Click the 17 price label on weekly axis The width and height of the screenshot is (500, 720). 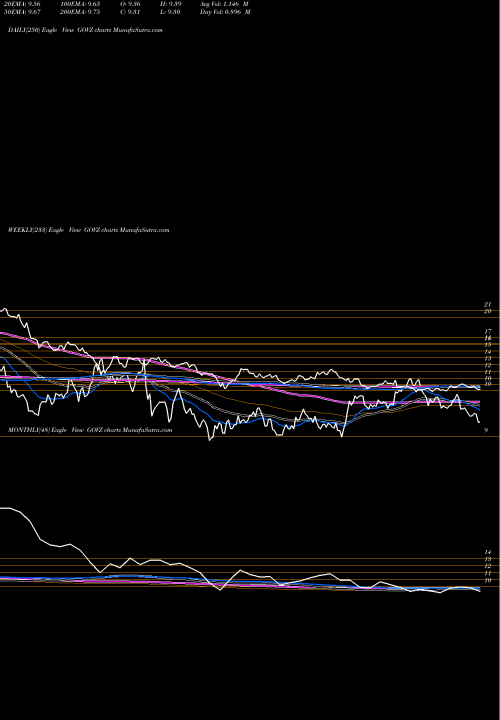pos(488,331)
